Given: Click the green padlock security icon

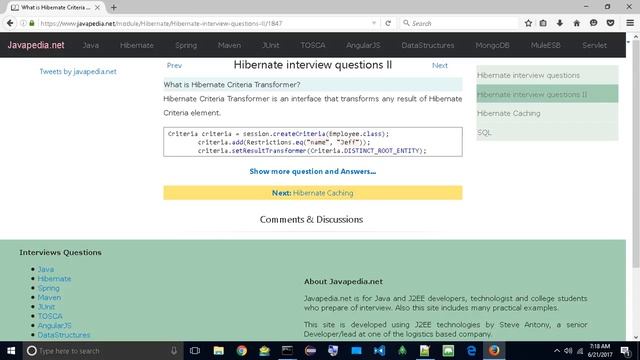Looking at the screenshot, I should click(x=32, y=23).
